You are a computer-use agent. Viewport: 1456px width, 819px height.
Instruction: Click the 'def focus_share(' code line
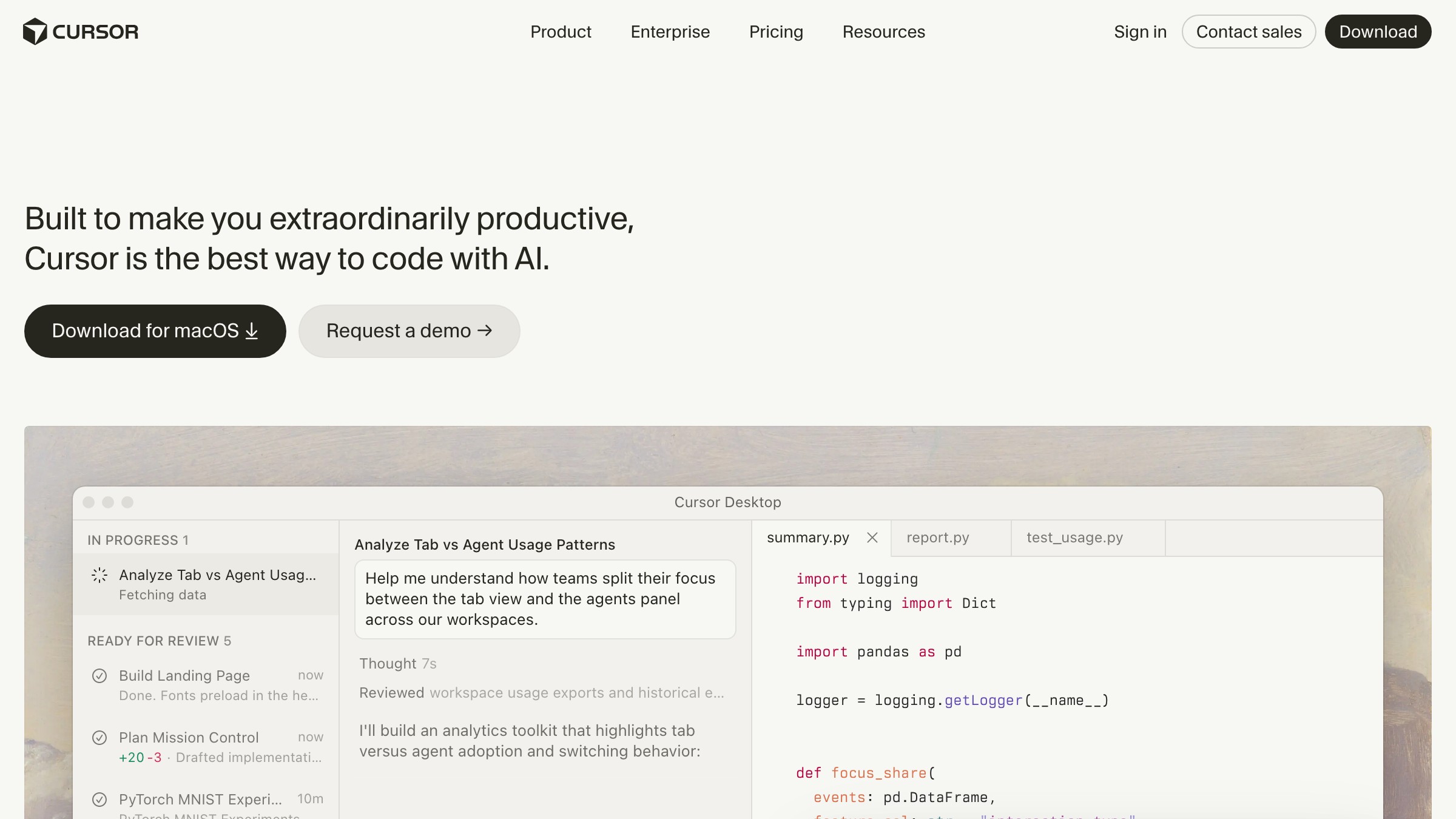(x=866, y=773)
